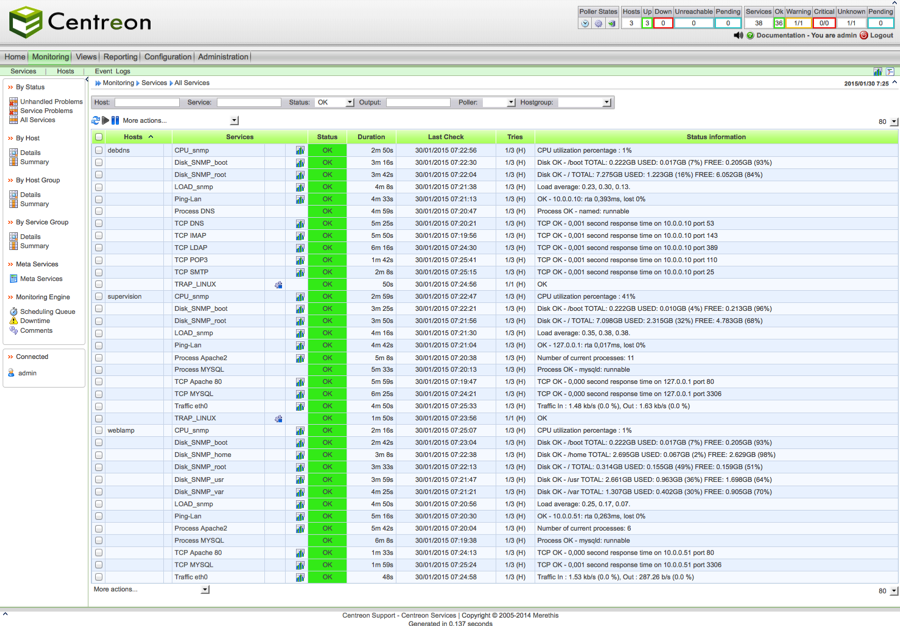Image resolution: width=900 pixels, height=626 pixels.
Task: Open the Status filter dropdown set to OK
Action: click(334, 102)
